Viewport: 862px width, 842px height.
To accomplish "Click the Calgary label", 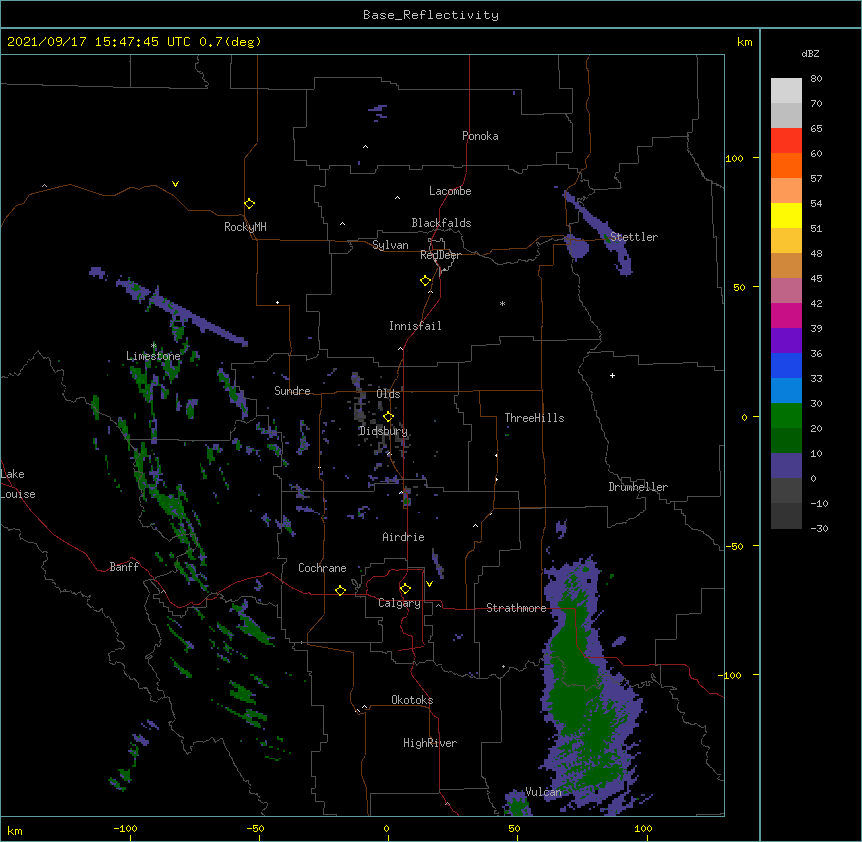I will tap(399, 603).
